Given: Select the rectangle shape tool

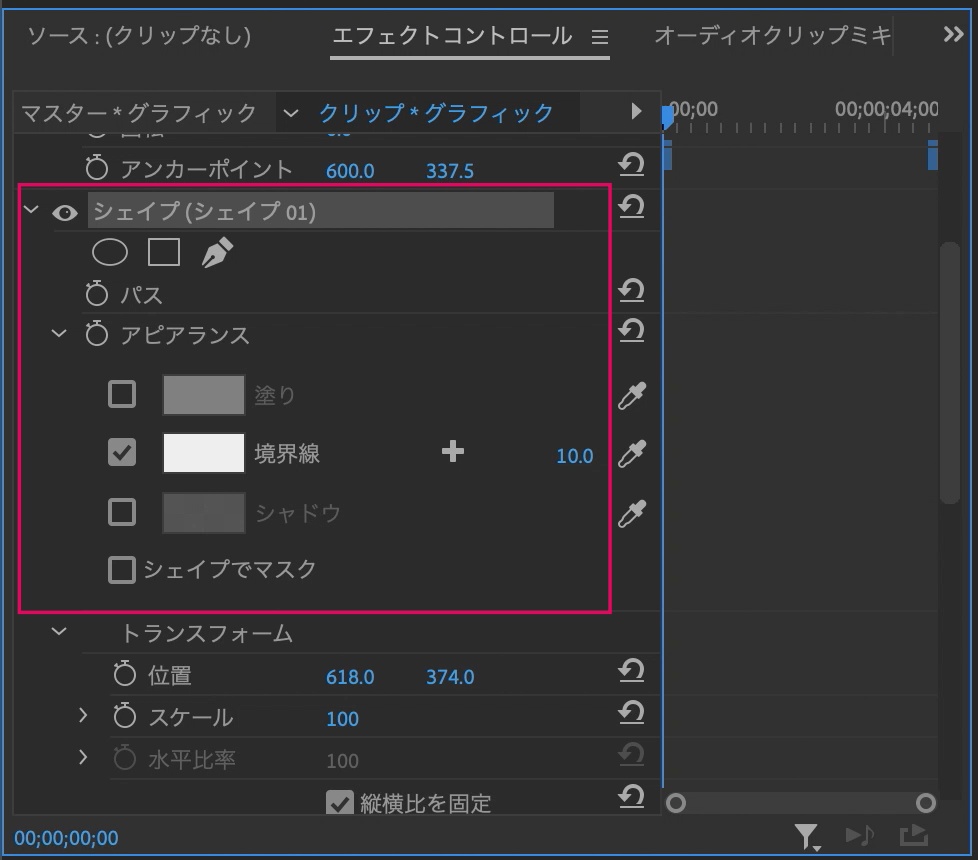Looking at the screenshot, I should coord(163,253).
